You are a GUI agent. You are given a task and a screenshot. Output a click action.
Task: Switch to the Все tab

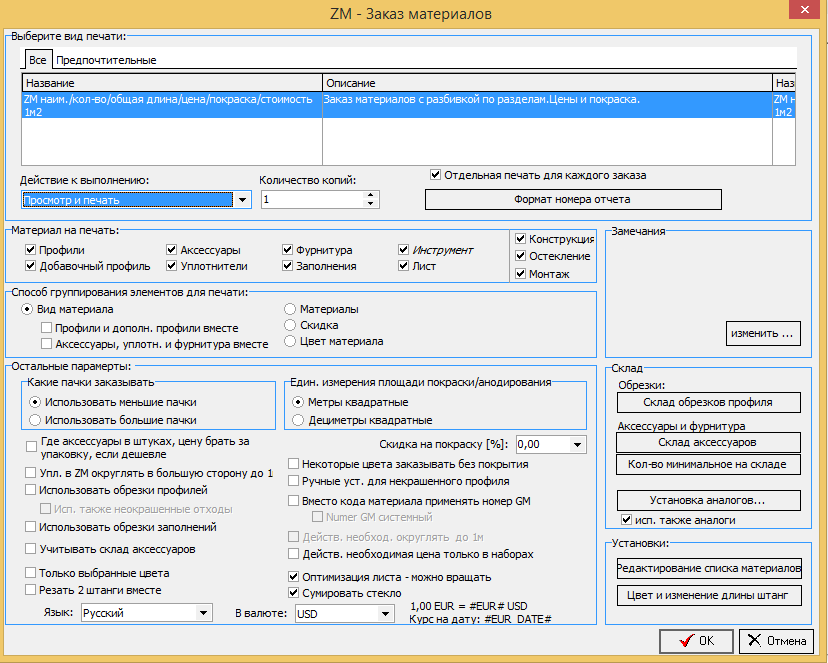coord(37,60)
